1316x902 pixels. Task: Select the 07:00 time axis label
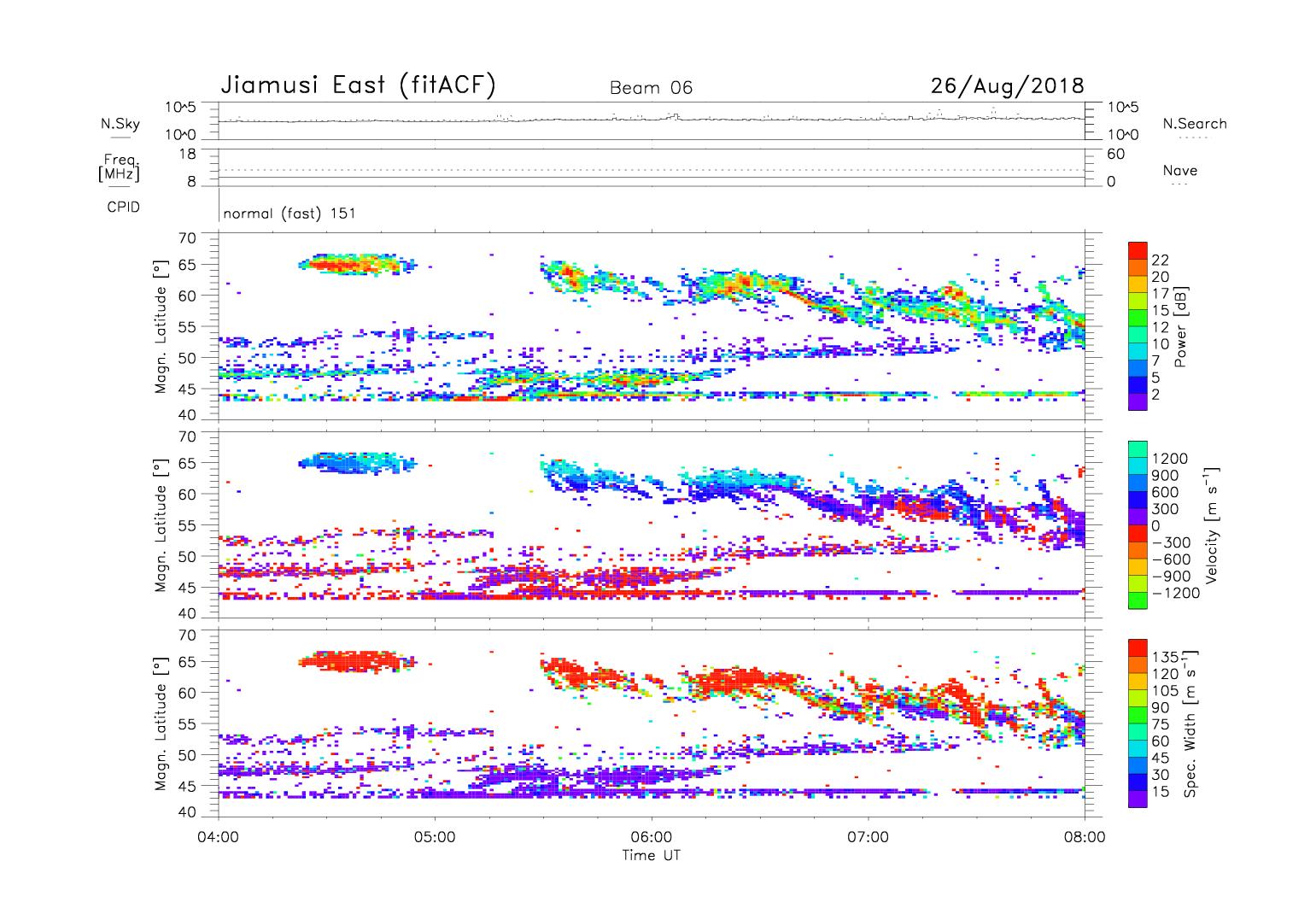tap(868, 837)
